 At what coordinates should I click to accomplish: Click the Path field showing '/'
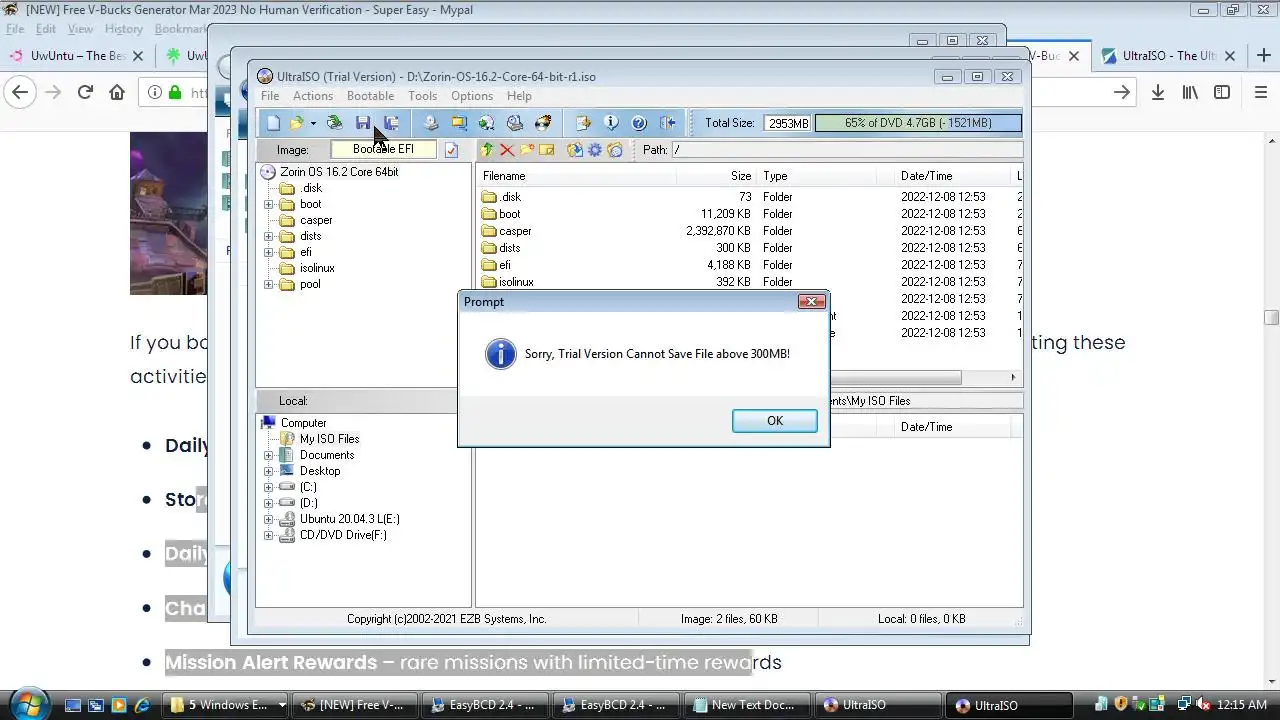pyautogui.click(x=846, y=150)
